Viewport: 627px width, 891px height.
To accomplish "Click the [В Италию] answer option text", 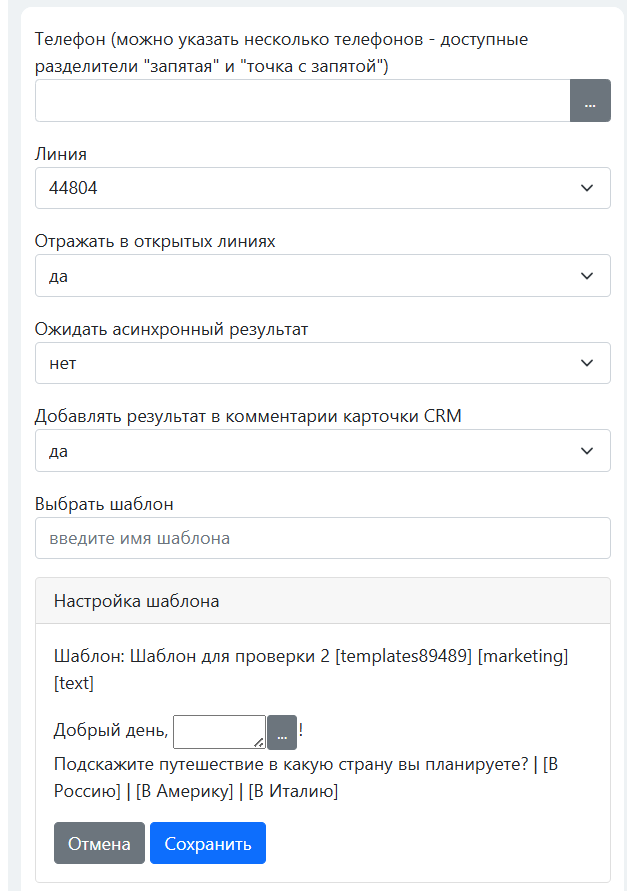I will click(x=294, y=791).
